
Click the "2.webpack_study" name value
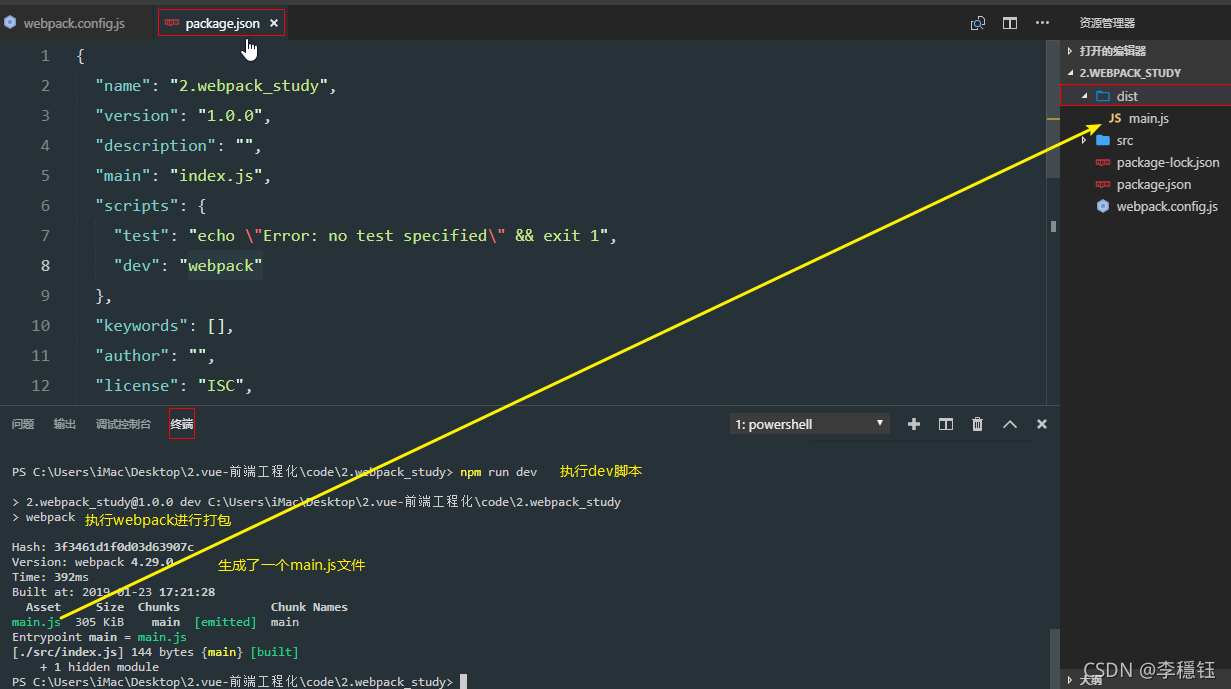tap(249, 85)
